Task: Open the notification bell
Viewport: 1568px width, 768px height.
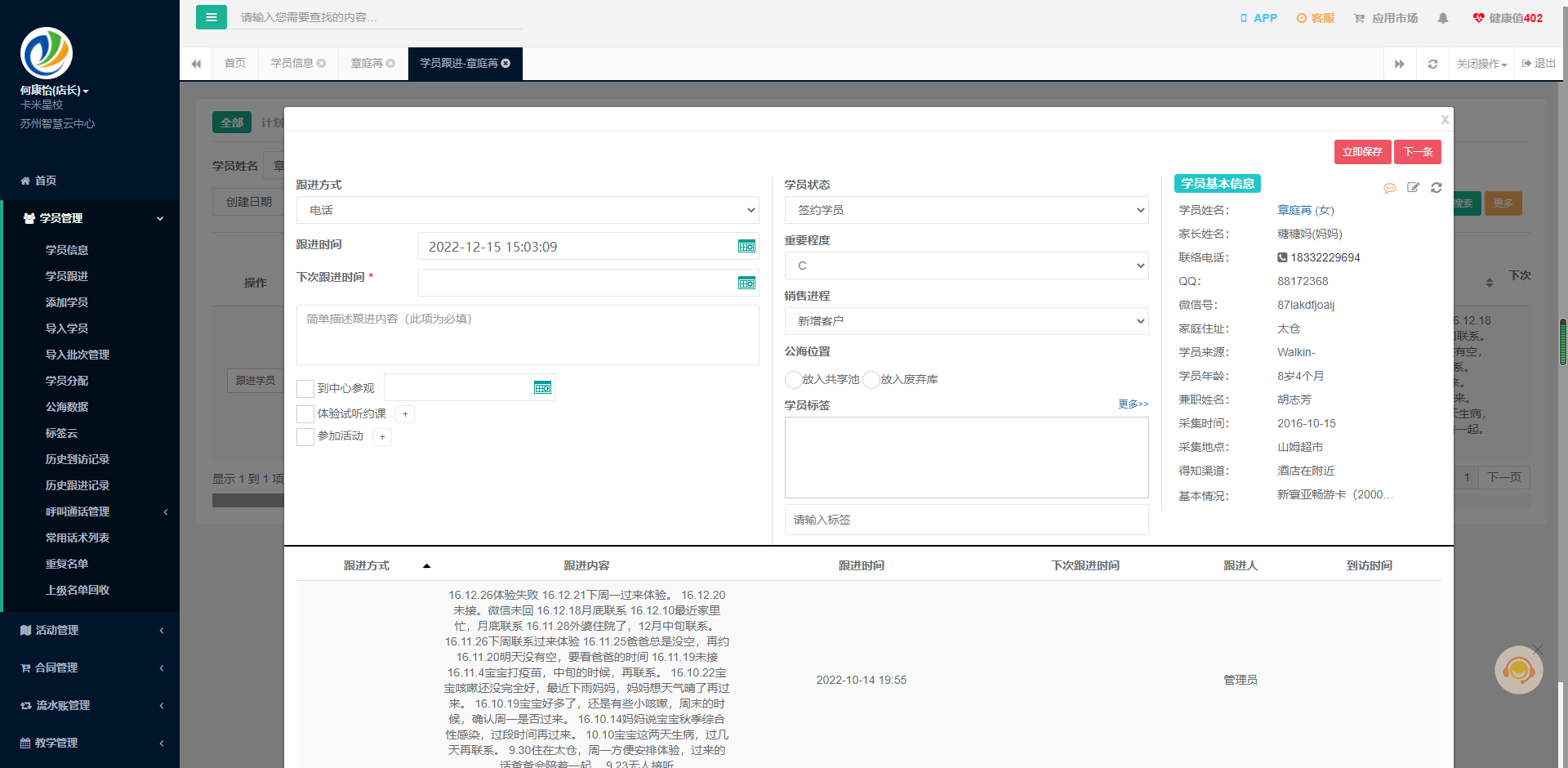Action: pyautogui.click(x=1443, y=18)
